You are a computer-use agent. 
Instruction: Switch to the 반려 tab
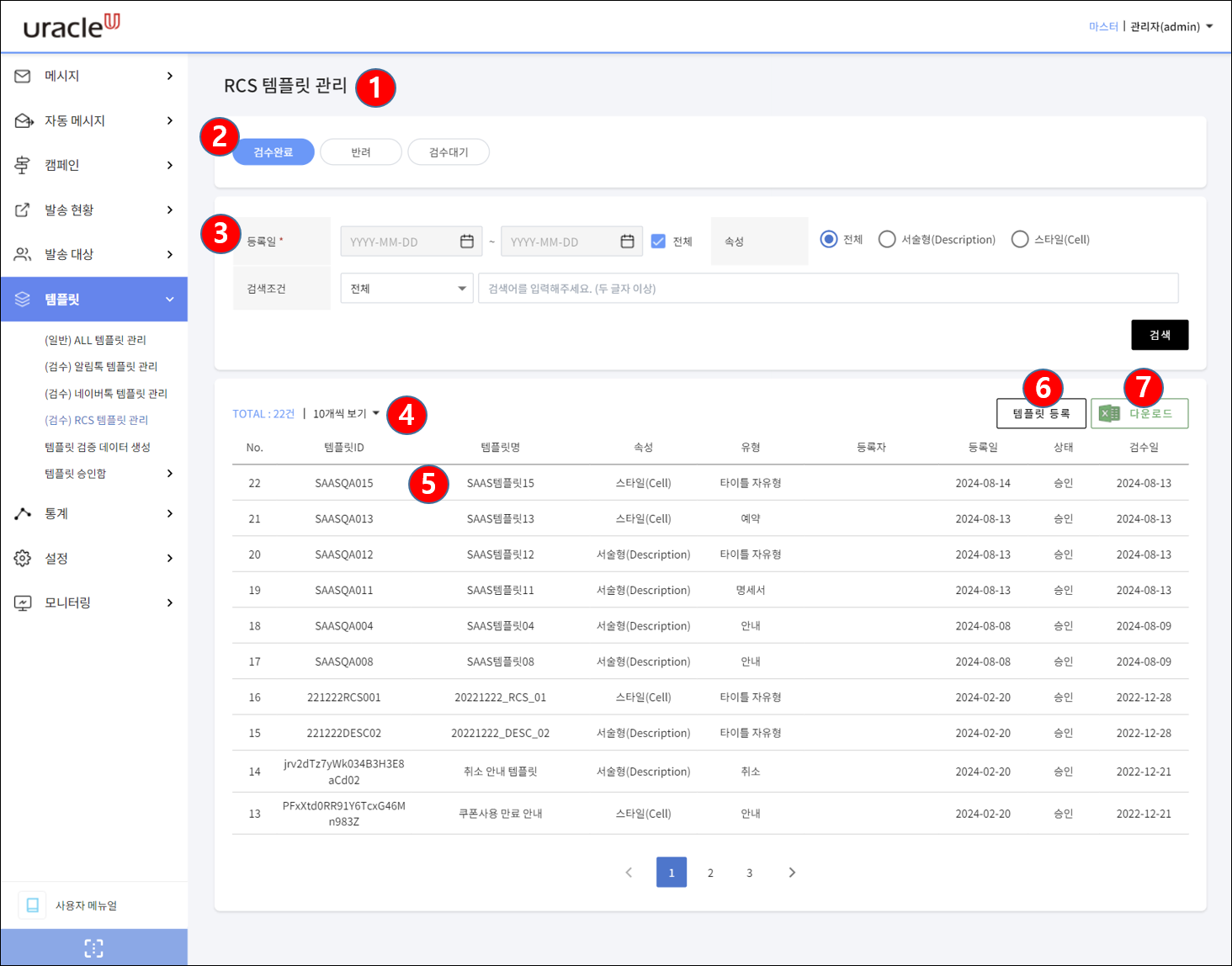(361, 152)
